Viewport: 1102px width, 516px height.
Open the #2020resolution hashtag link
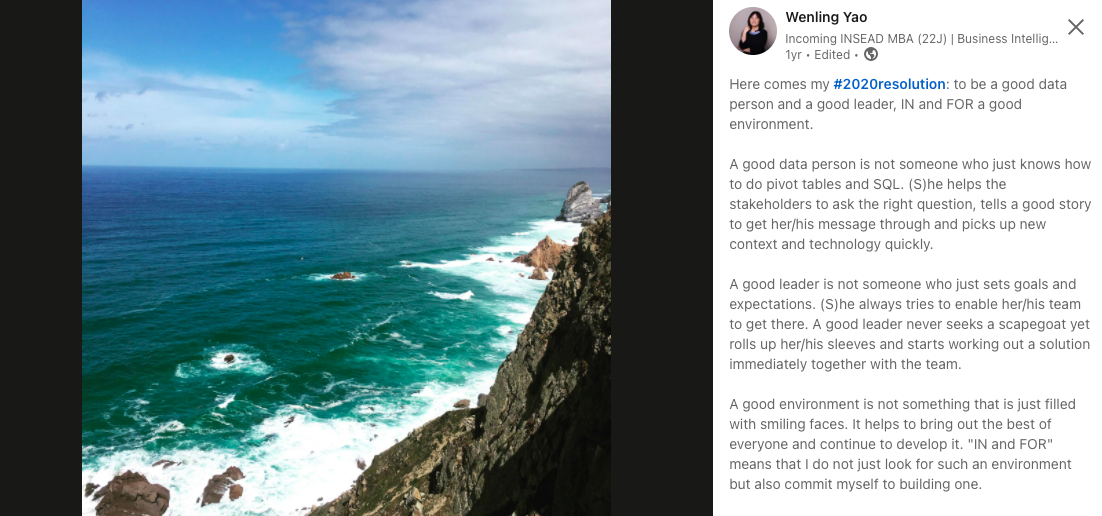[889, 84]
